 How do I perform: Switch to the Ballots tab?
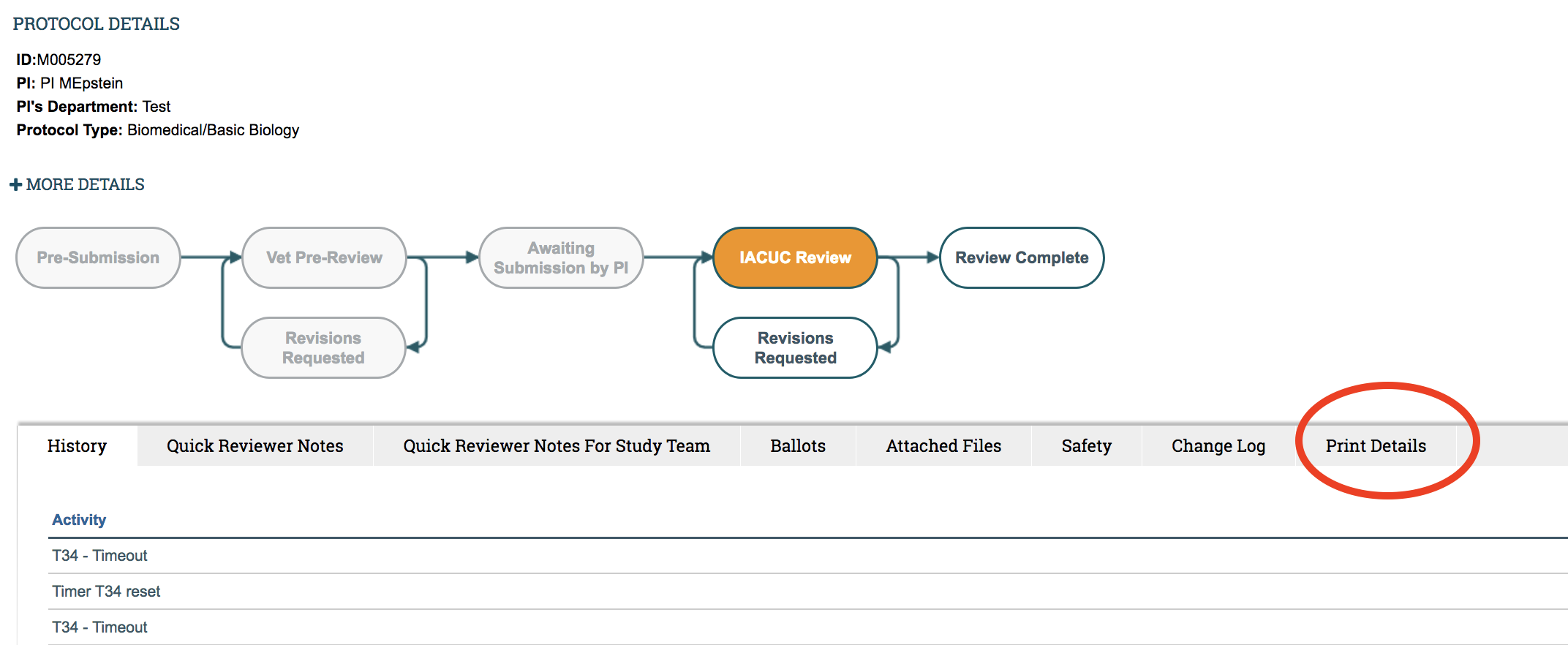click(x=798, y=446)
